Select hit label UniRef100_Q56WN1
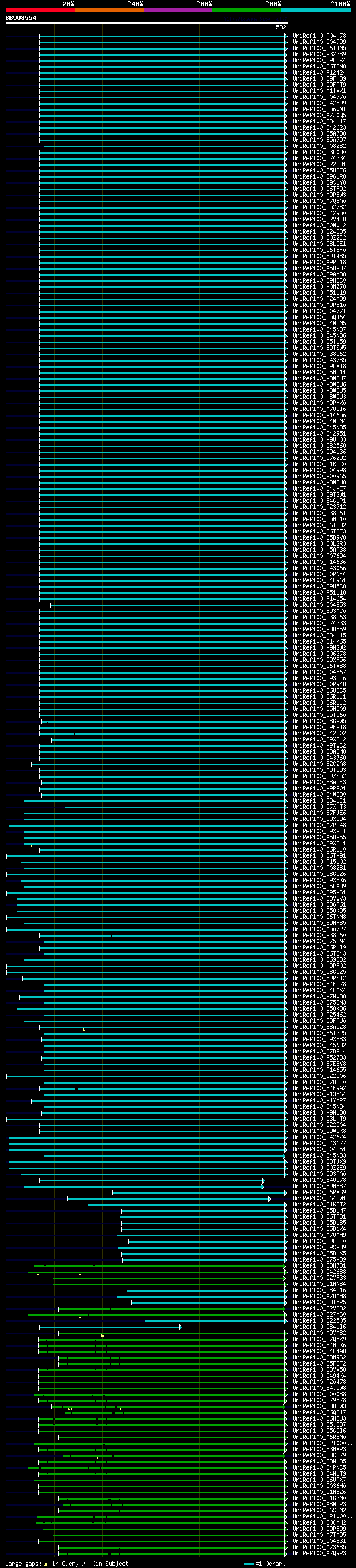The width and height of the screenshot is (356, 1568). 319,109
